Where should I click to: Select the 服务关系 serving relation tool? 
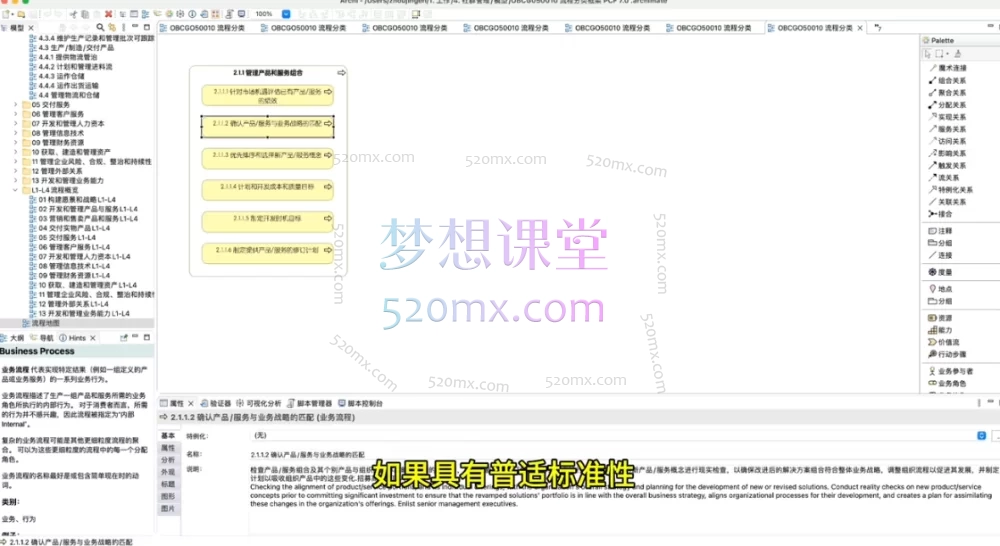tap(948, 129)
